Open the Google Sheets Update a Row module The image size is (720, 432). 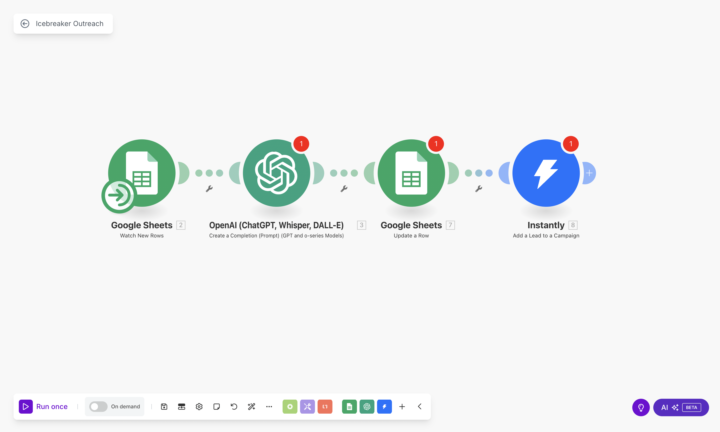tap(411, 173)
